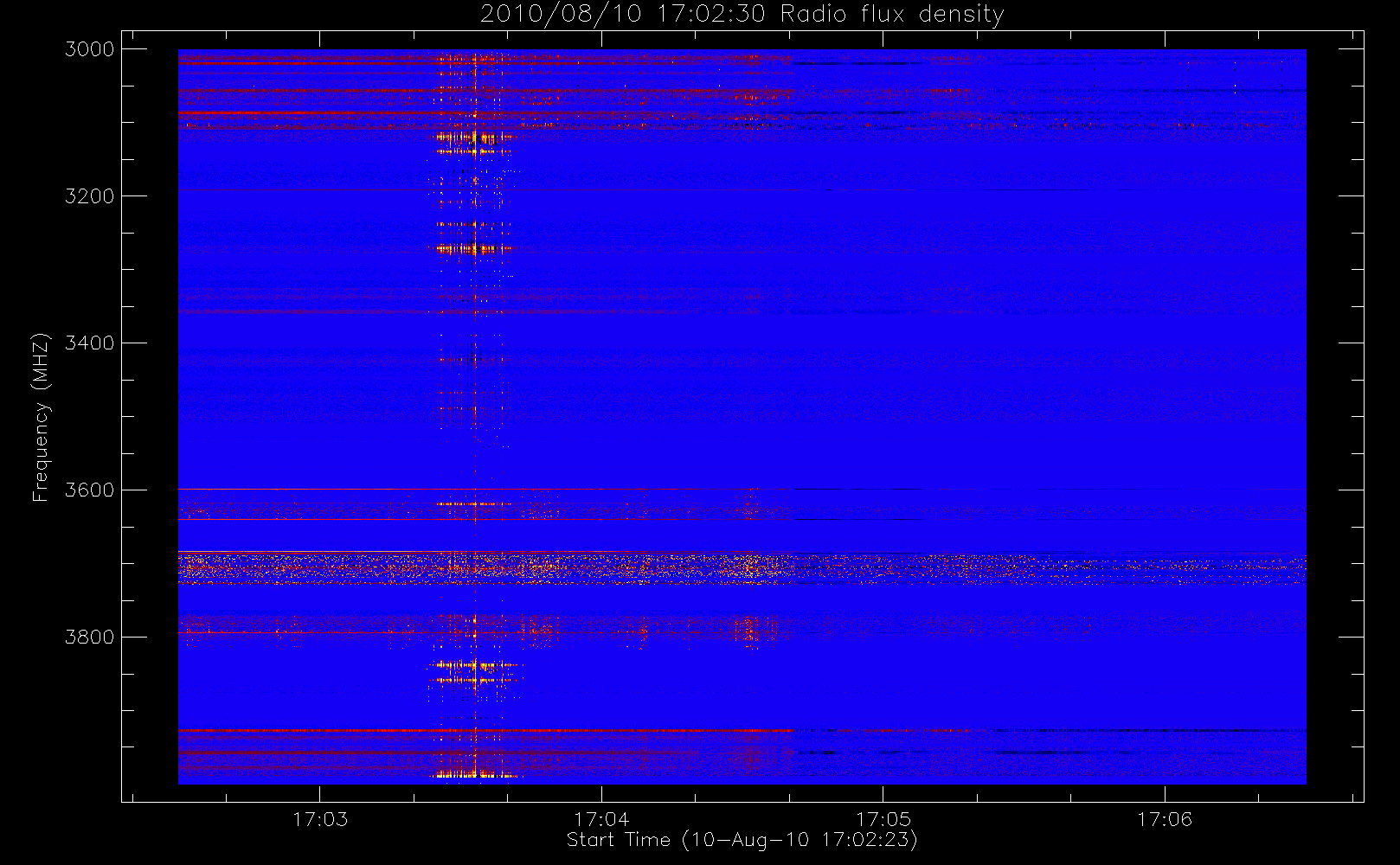1400x865 pixels.
Task: Click the 3400 frequency tick label
Action: pyautogui.click(x=90, y=343)
